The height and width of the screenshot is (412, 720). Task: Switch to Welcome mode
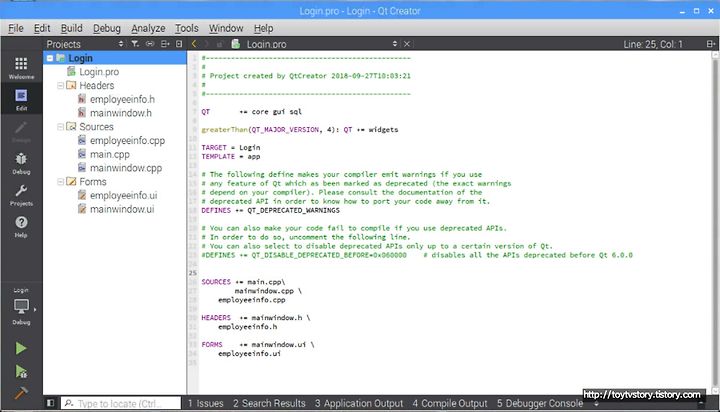(21, 68)
